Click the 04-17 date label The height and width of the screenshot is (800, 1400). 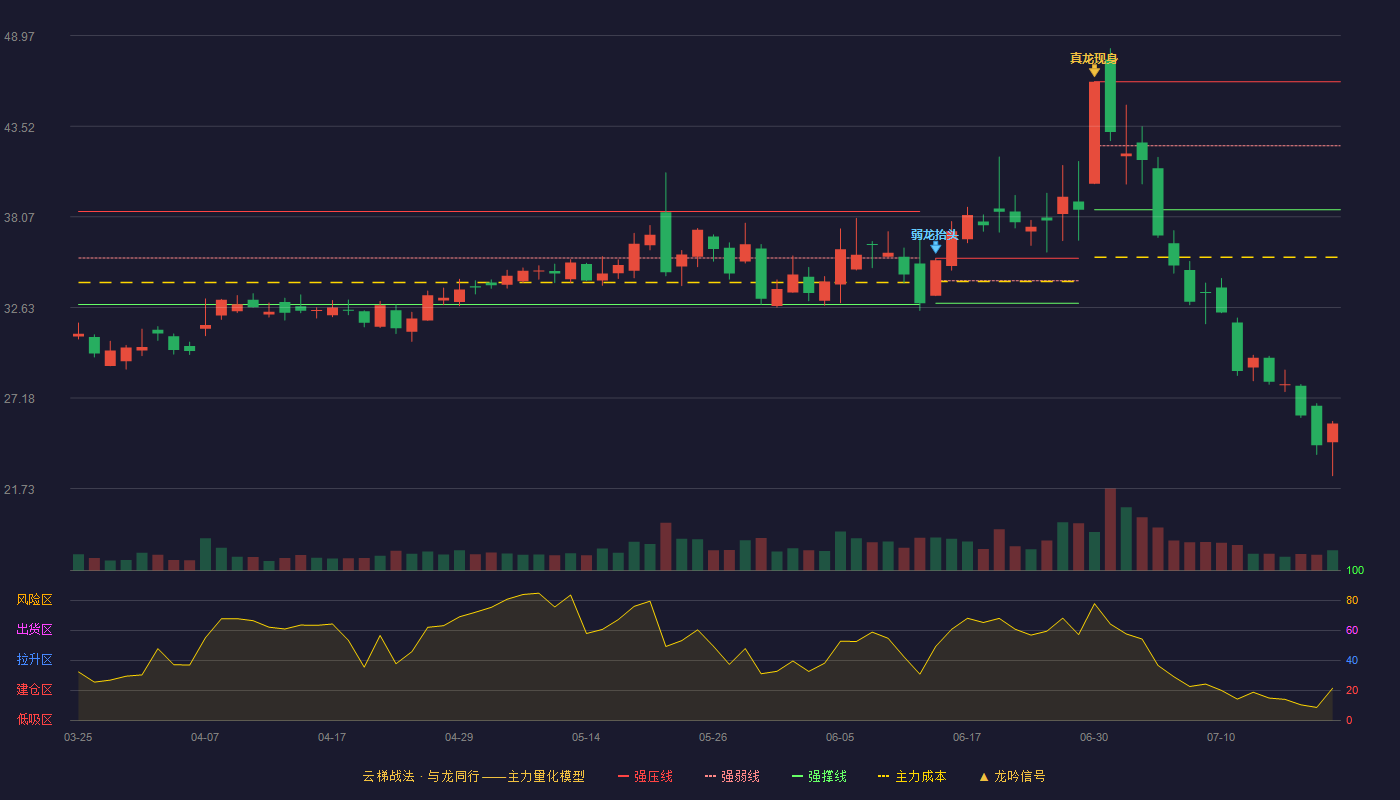click(x=332, y=737)
